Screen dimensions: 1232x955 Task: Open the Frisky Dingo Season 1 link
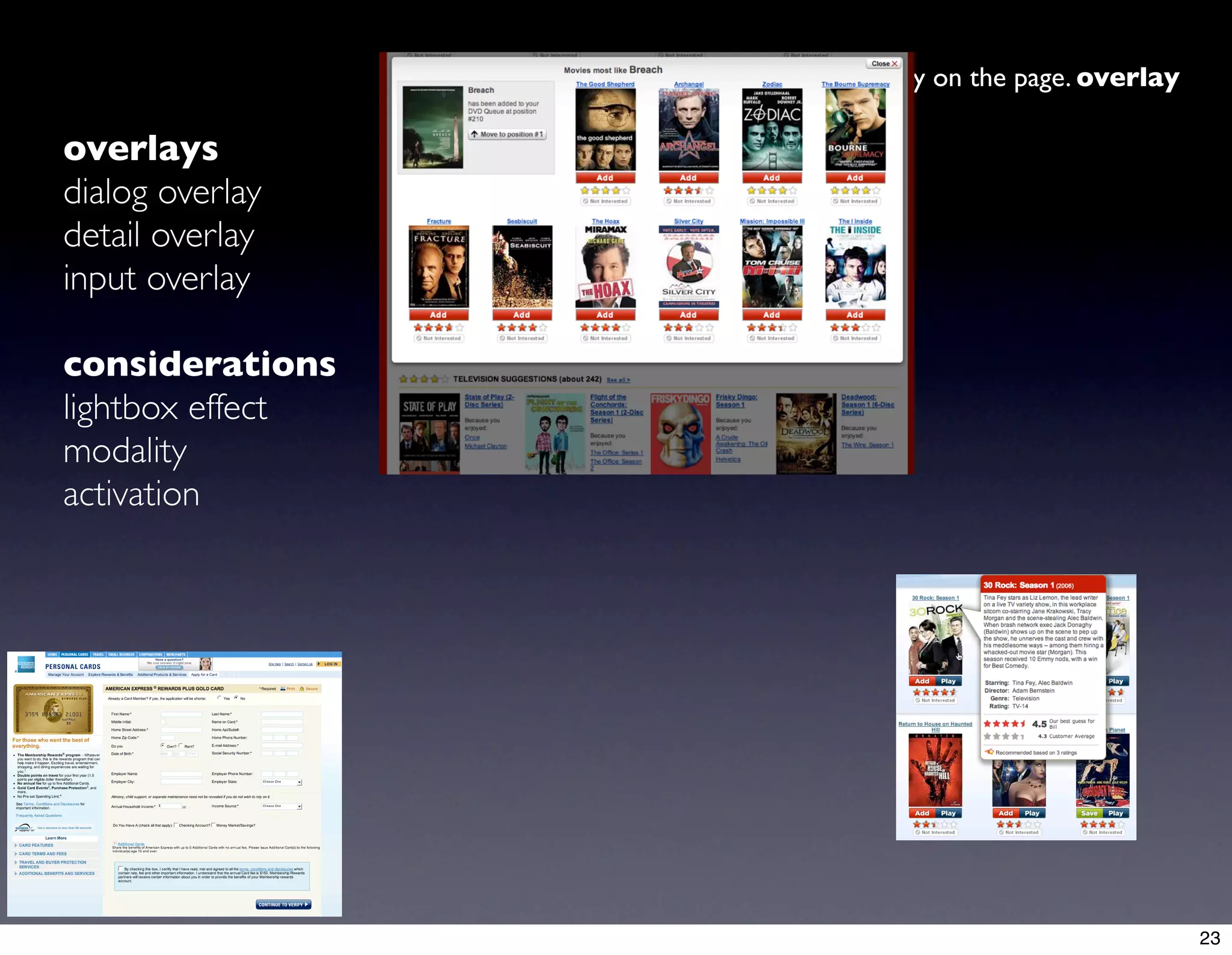[736, 401]
